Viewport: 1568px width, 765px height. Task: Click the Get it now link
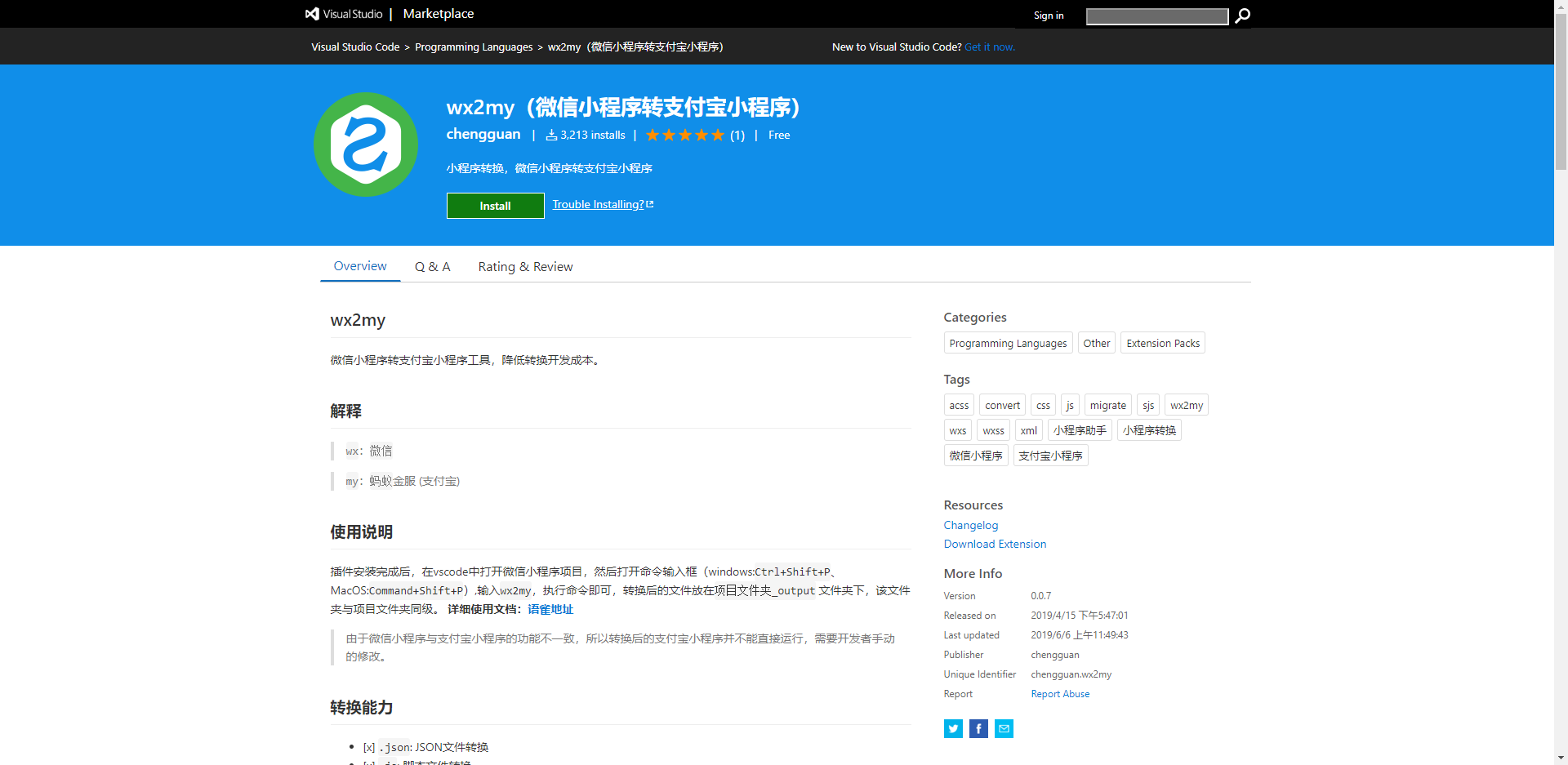point(990,47)
